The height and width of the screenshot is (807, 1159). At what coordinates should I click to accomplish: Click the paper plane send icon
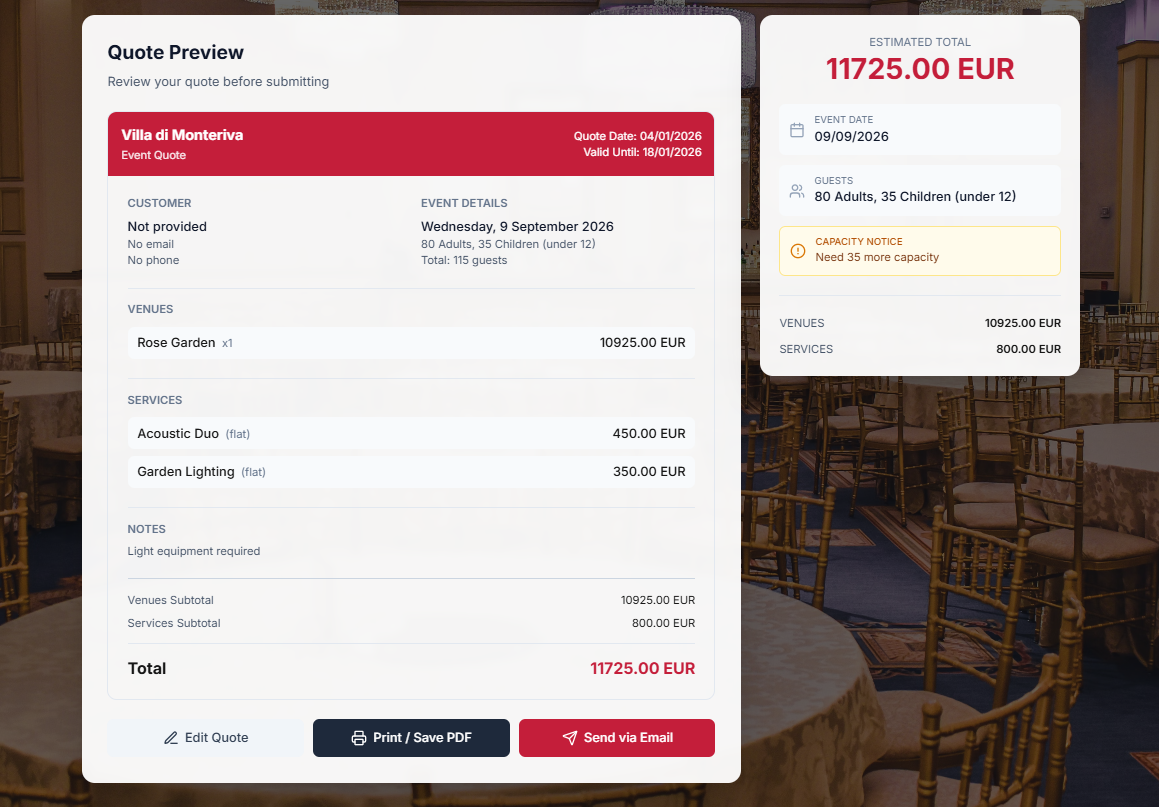pyautogui.click(x=570, y=738)
